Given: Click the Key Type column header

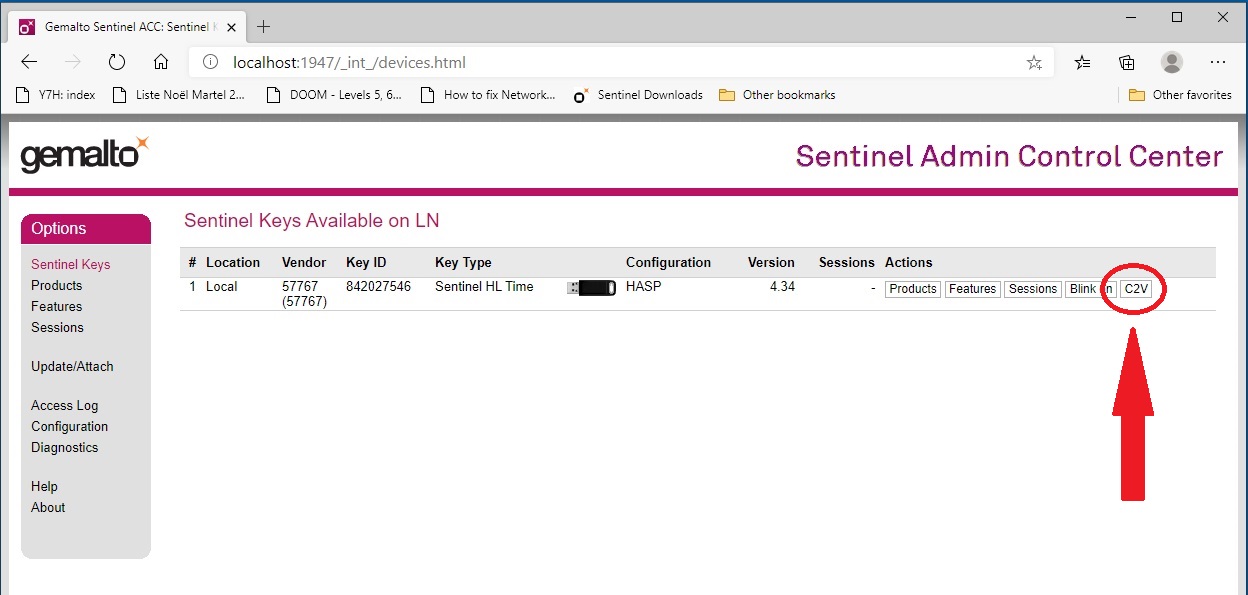Looking at the screenshot, I should coord(463,263).
